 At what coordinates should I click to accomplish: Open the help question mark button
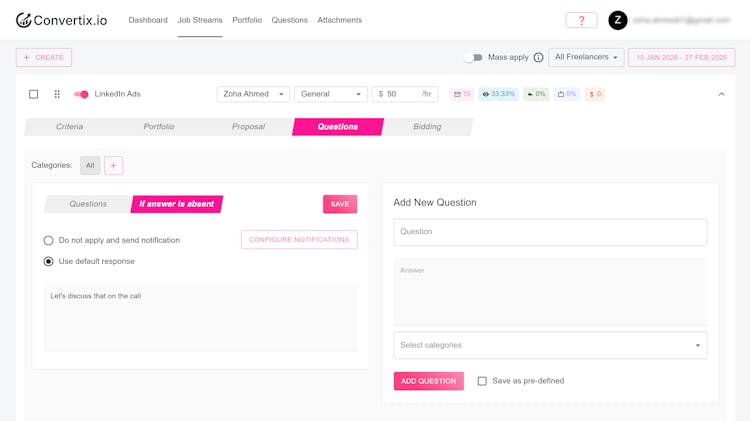[x=581, y=20]
